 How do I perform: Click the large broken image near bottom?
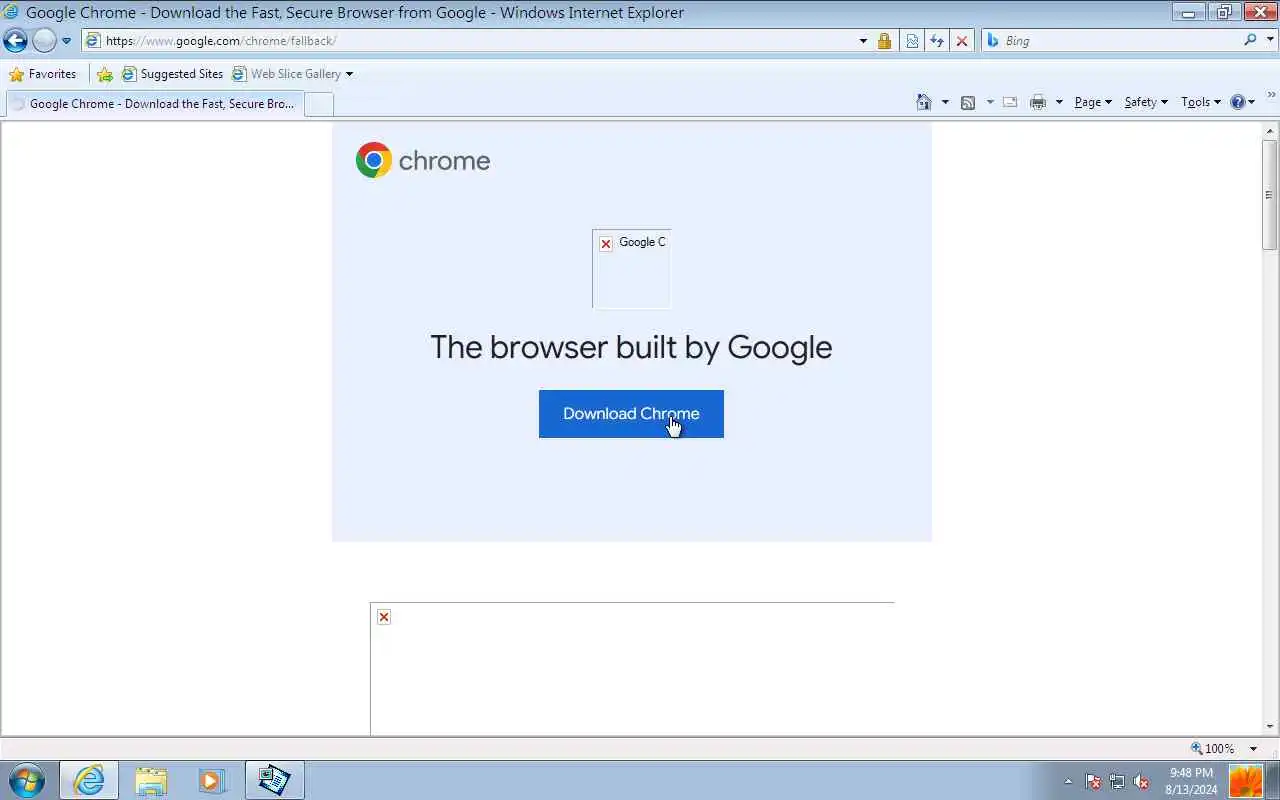point(632,669)
